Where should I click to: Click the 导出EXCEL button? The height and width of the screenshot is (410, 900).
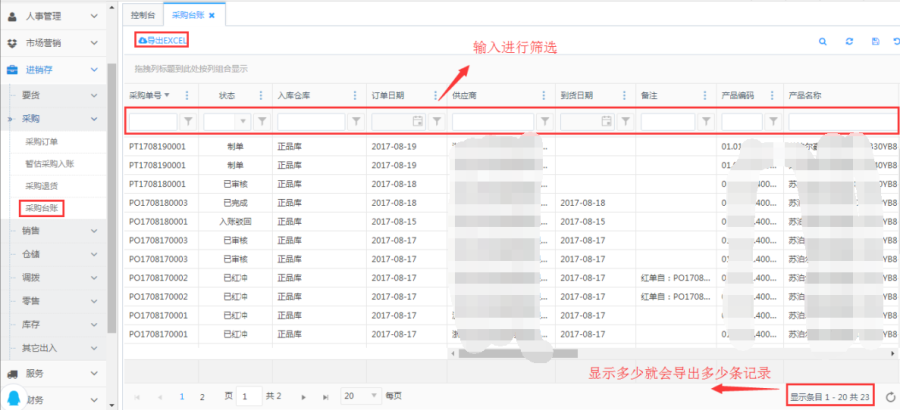coord(161,40)
